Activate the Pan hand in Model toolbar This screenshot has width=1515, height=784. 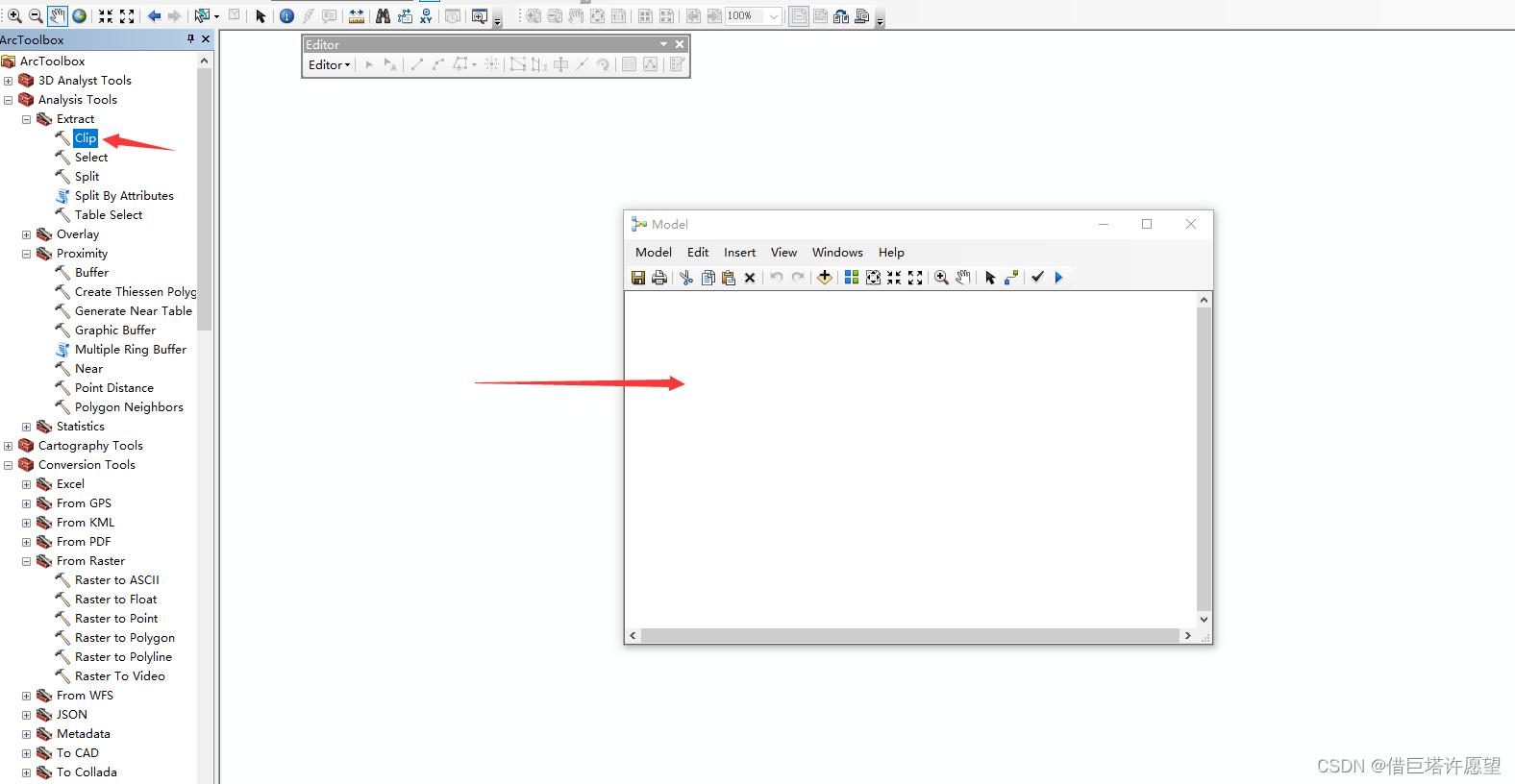pyautogui.click(x=963, y=278)
